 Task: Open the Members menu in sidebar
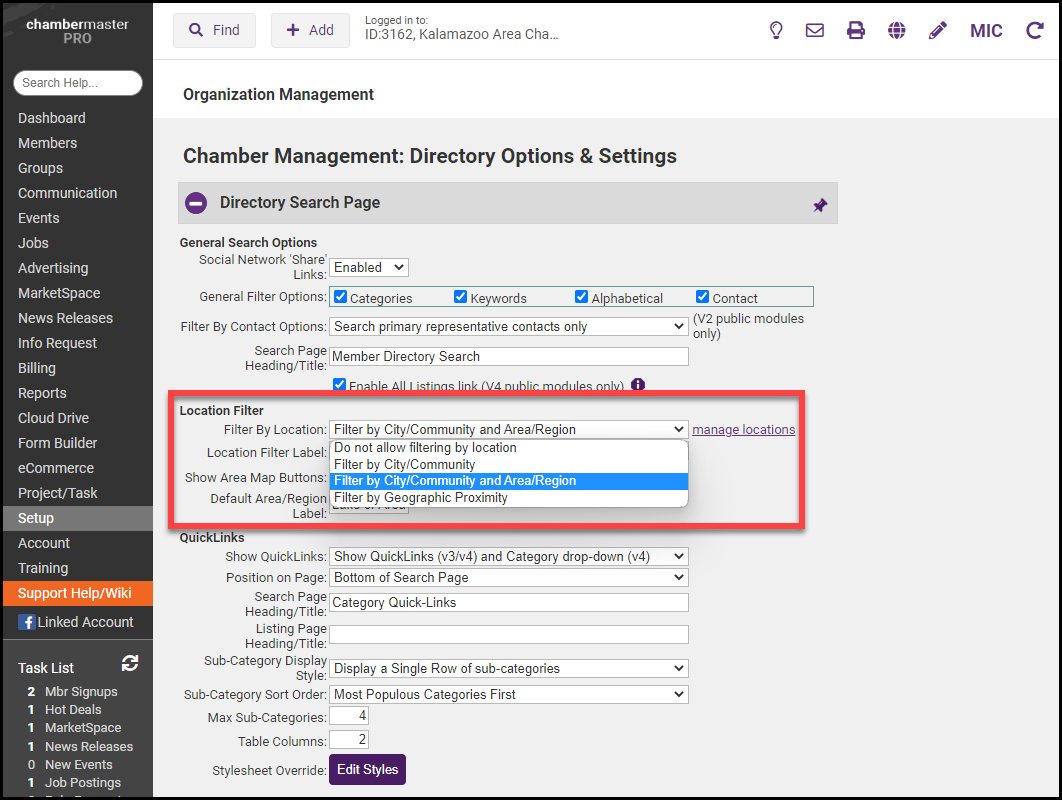pyautogui.click(x=47, y=143)
